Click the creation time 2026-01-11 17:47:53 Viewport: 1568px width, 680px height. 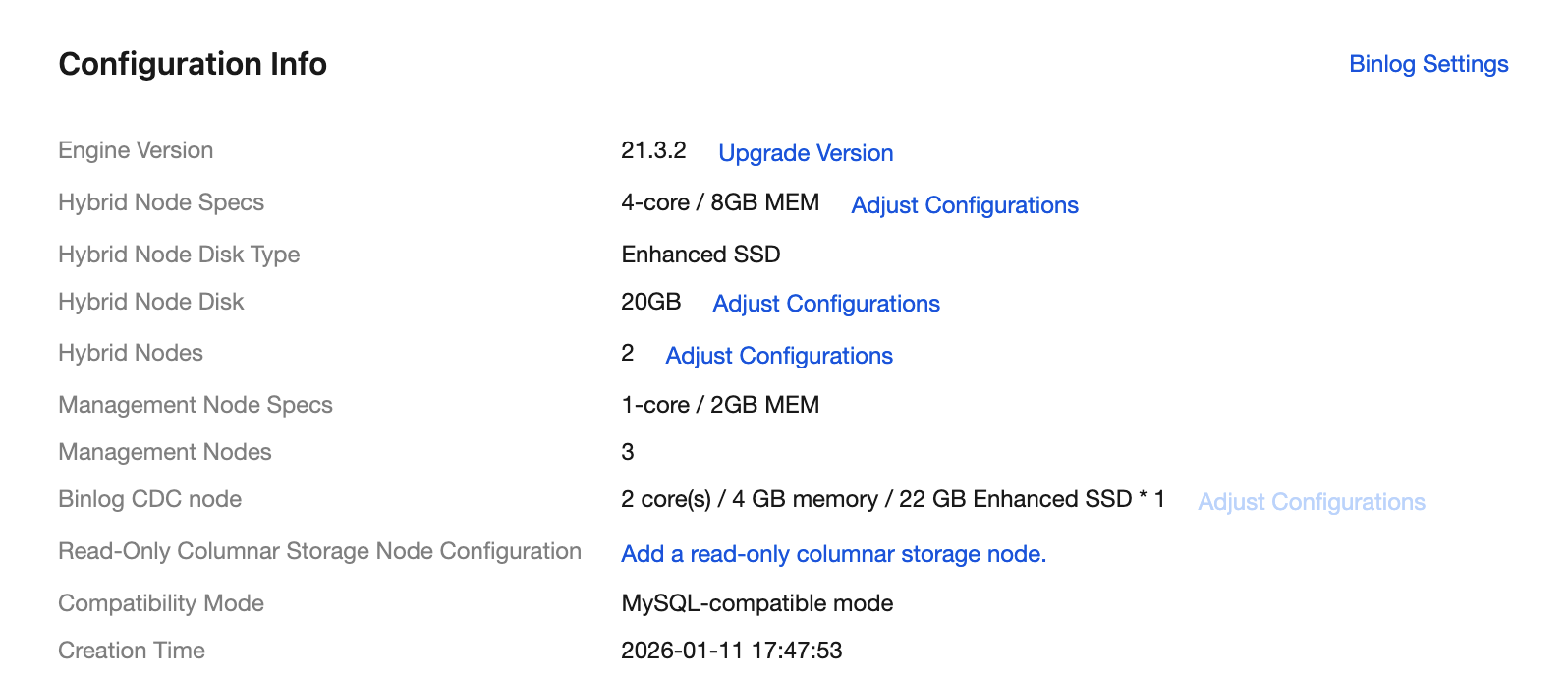click(731, 651)
